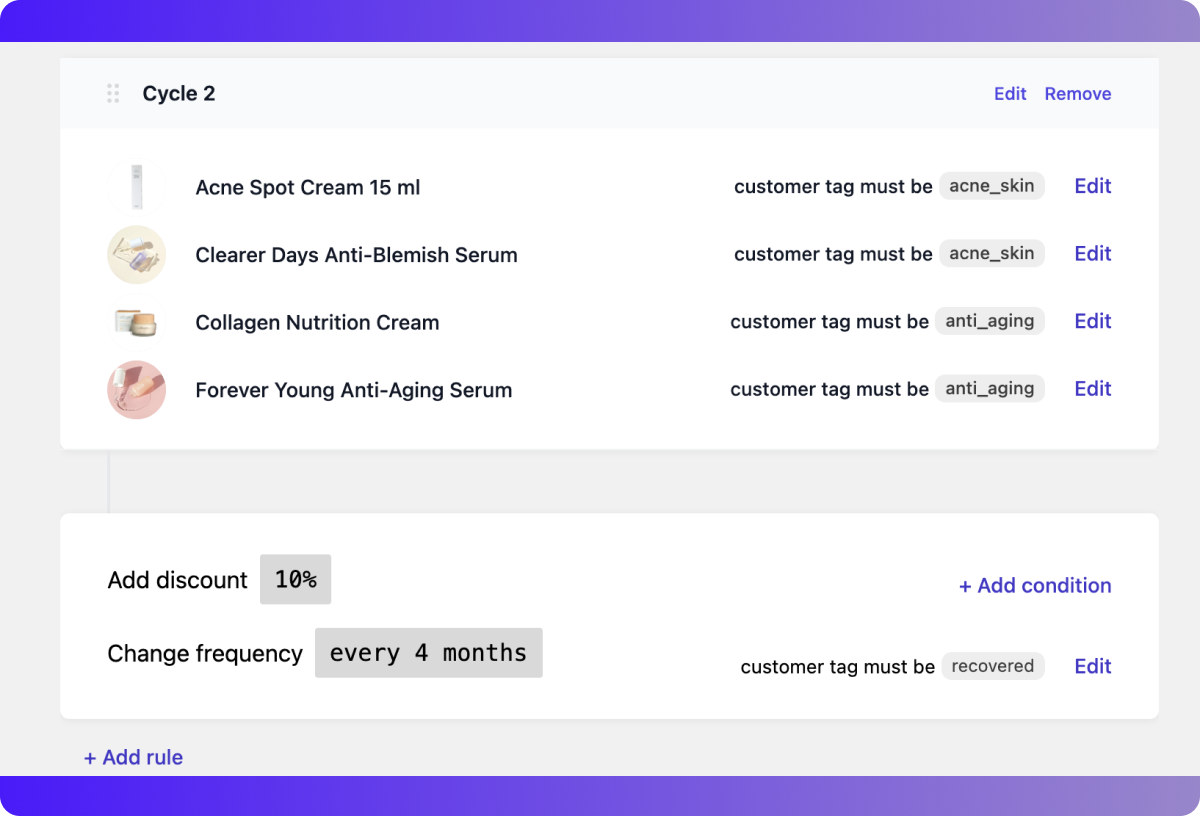Click the drag handle beside Cycle 2
Image resolution: width=1200 pixels, height=816 pixels.
[112, 93]
